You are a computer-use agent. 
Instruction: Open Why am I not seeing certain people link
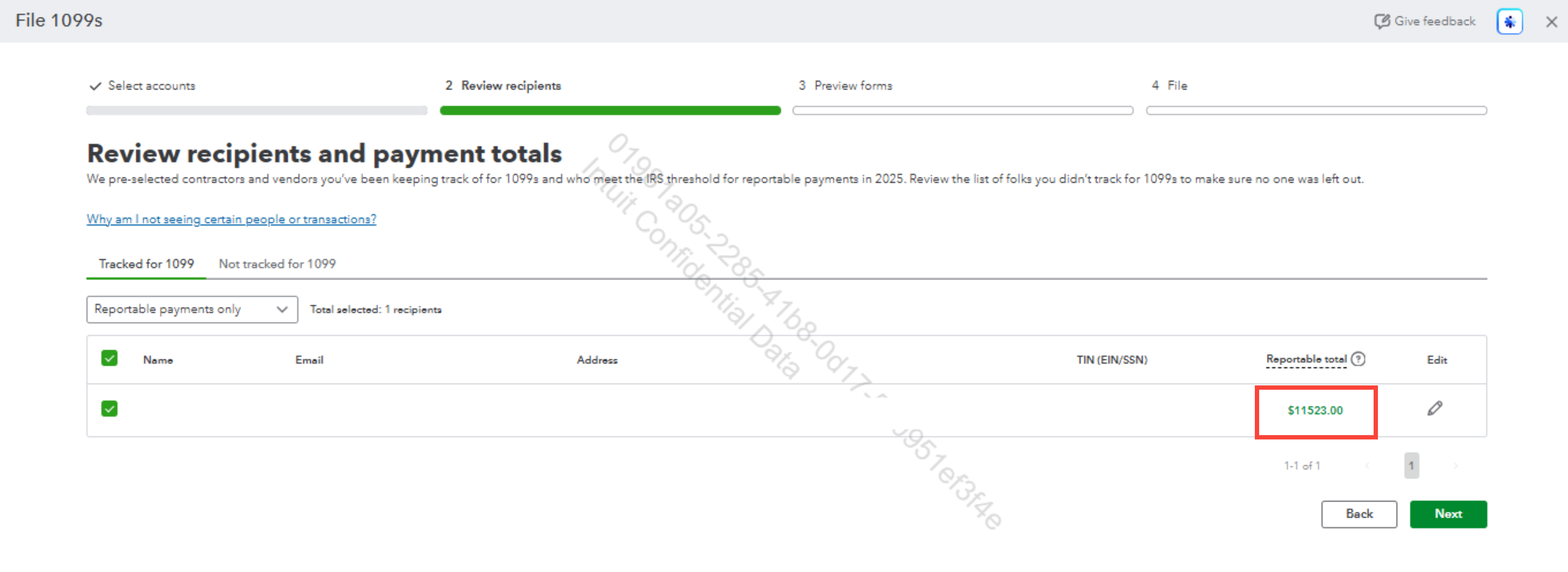click(231, 219)
